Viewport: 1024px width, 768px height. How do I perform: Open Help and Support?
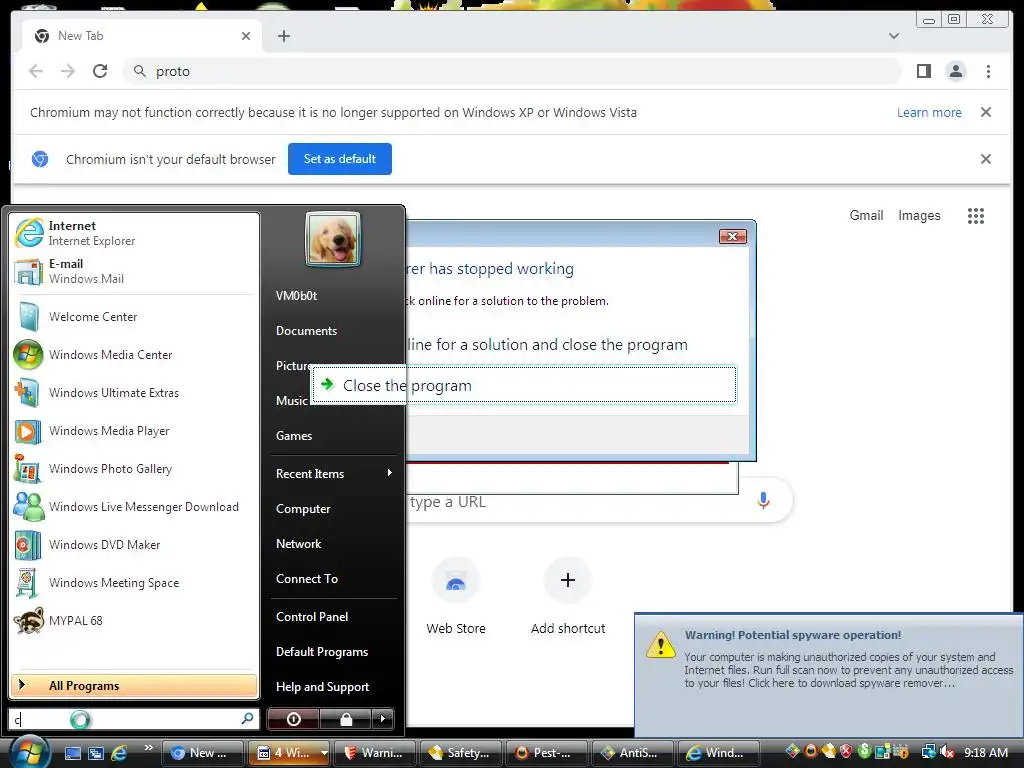point(323,687)
